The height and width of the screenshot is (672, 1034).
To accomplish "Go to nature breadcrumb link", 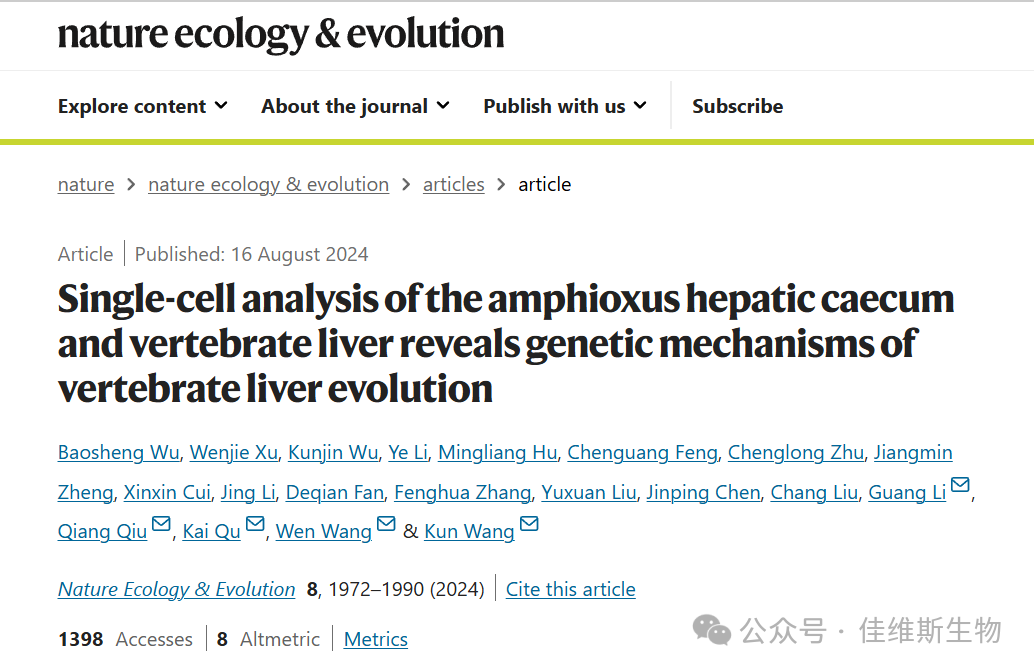I will tap(86, 185).
